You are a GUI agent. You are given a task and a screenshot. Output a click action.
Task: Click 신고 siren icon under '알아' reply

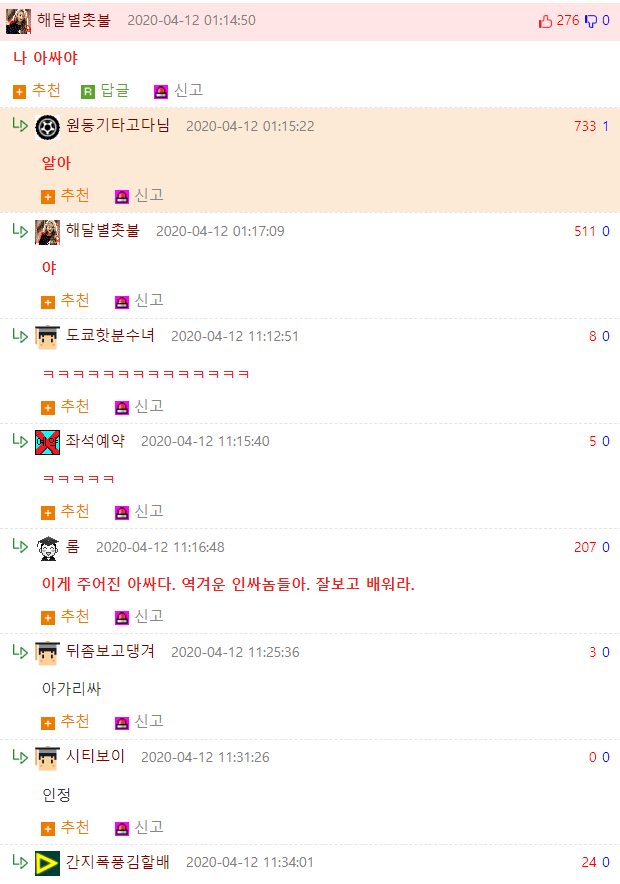click(122, 197)
